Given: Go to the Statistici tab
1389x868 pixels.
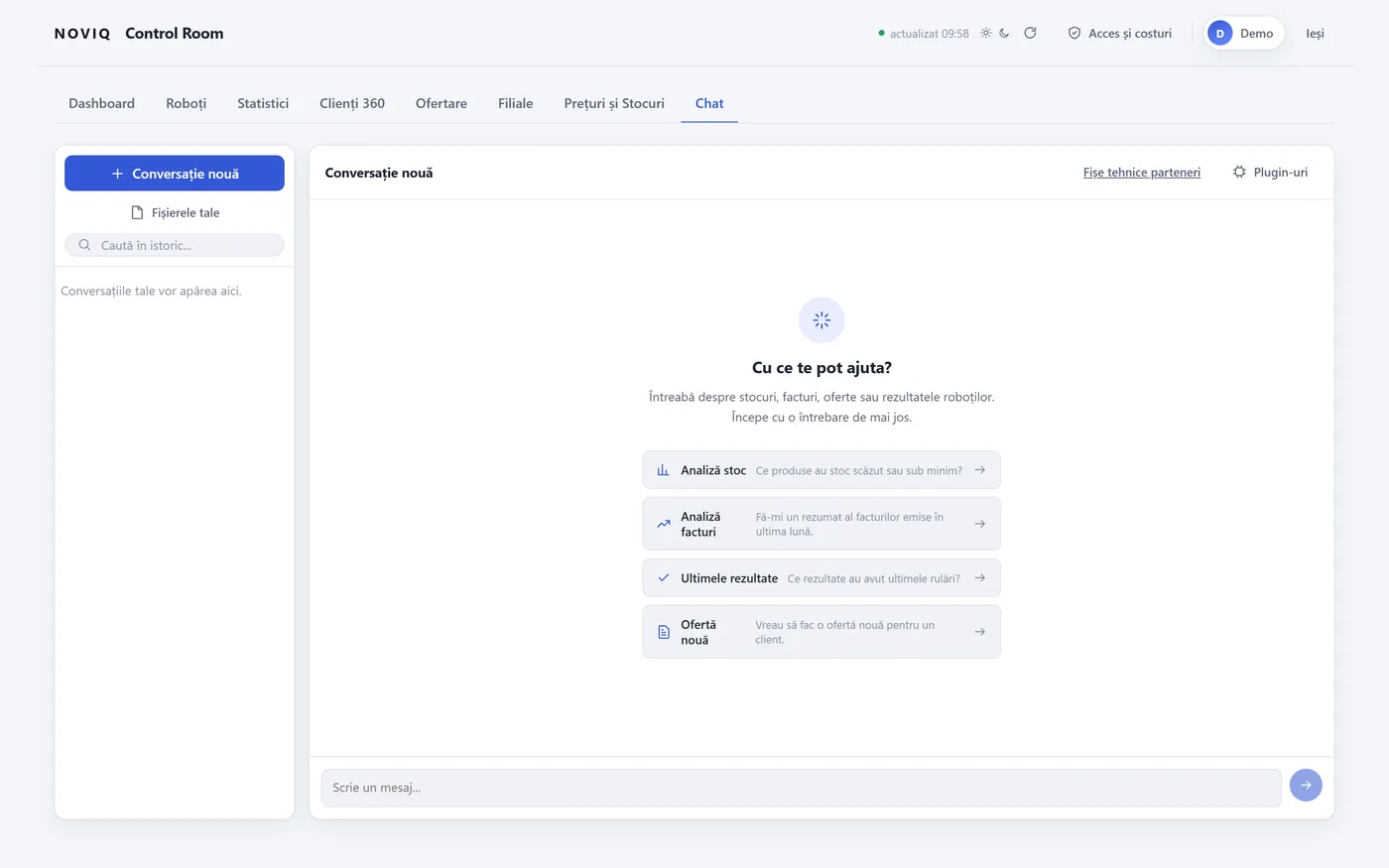Looking at the screenshot, I should pyautogui.click(x=263, y=103).
